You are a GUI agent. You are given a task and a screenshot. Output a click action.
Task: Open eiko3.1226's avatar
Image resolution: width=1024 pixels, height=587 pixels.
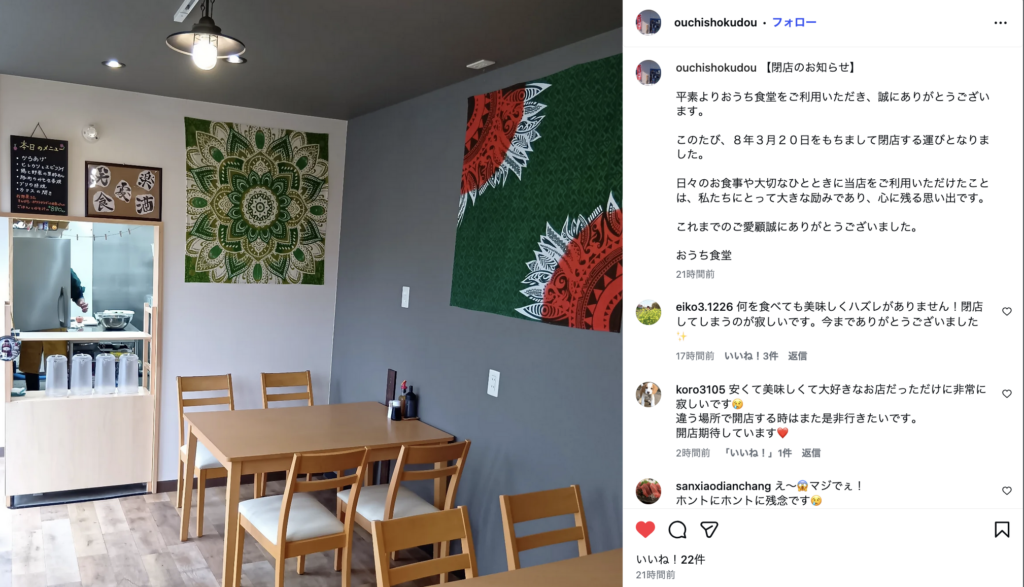tap(648, 313)
